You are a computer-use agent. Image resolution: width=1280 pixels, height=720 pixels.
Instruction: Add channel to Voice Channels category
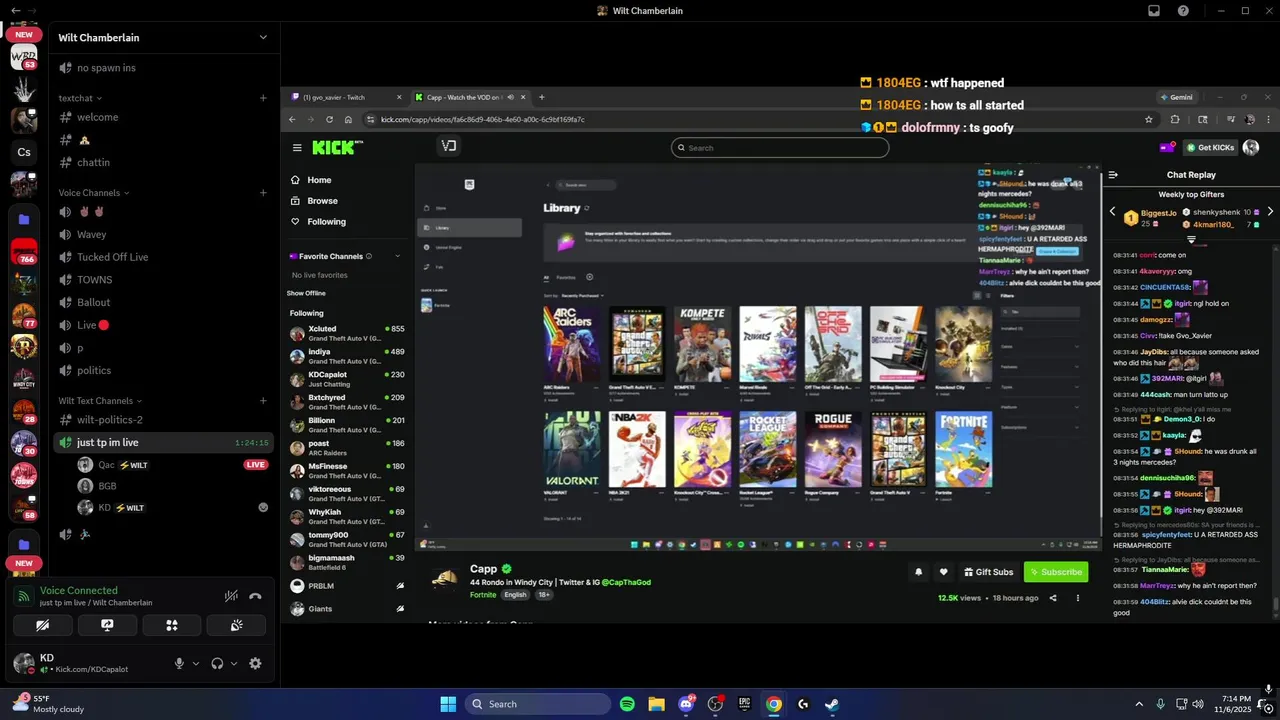coord(263,193)
